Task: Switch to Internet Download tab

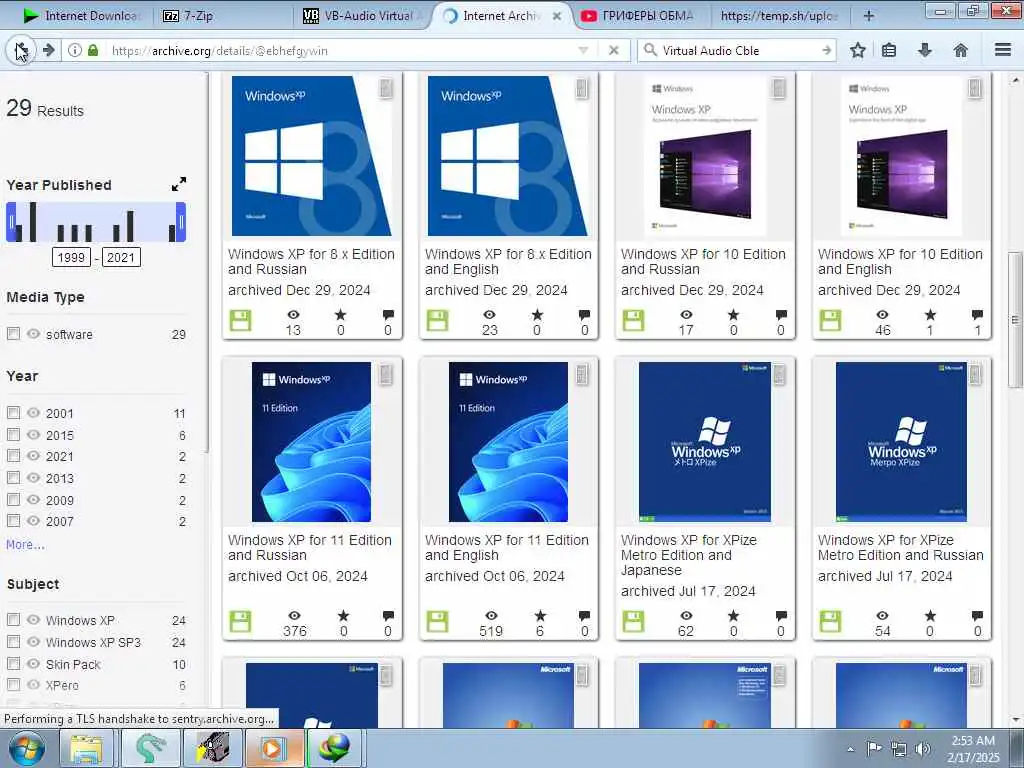Action: (x=80, y=16)
